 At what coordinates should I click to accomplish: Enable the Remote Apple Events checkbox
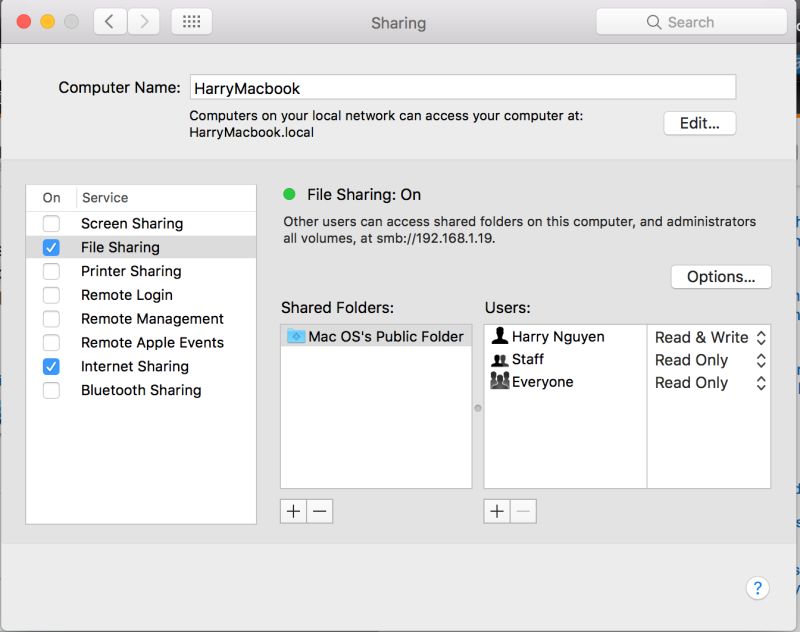pos(51,342)
